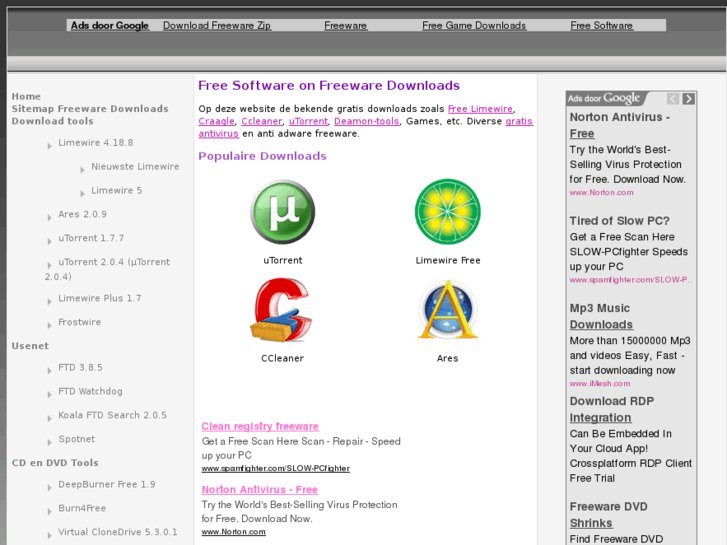Open Koala FTD Search 2.0.5 link
The image size is (727, 545).
[112, 415]
